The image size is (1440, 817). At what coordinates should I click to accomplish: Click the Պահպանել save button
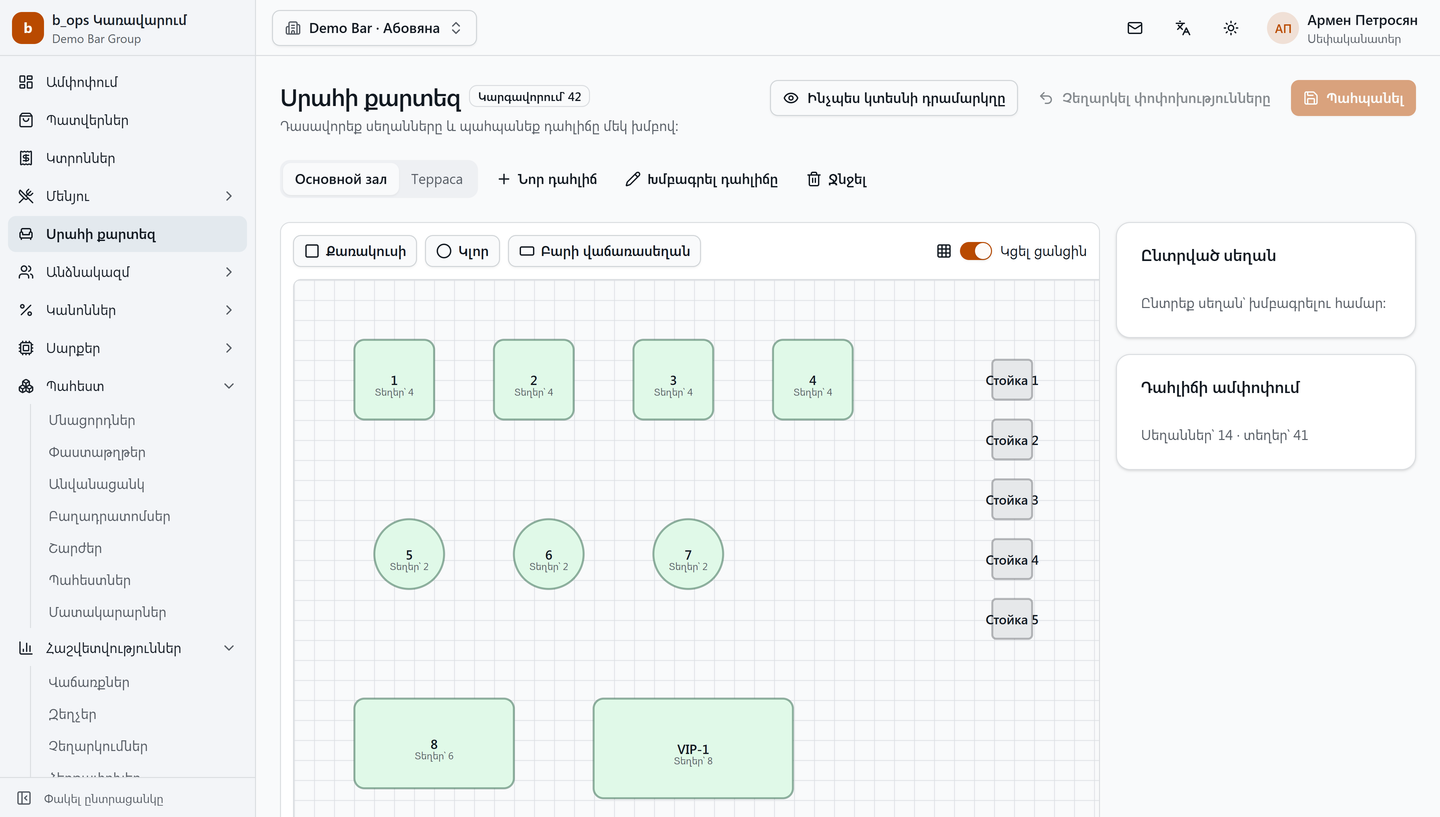(x=1353, y=98)
